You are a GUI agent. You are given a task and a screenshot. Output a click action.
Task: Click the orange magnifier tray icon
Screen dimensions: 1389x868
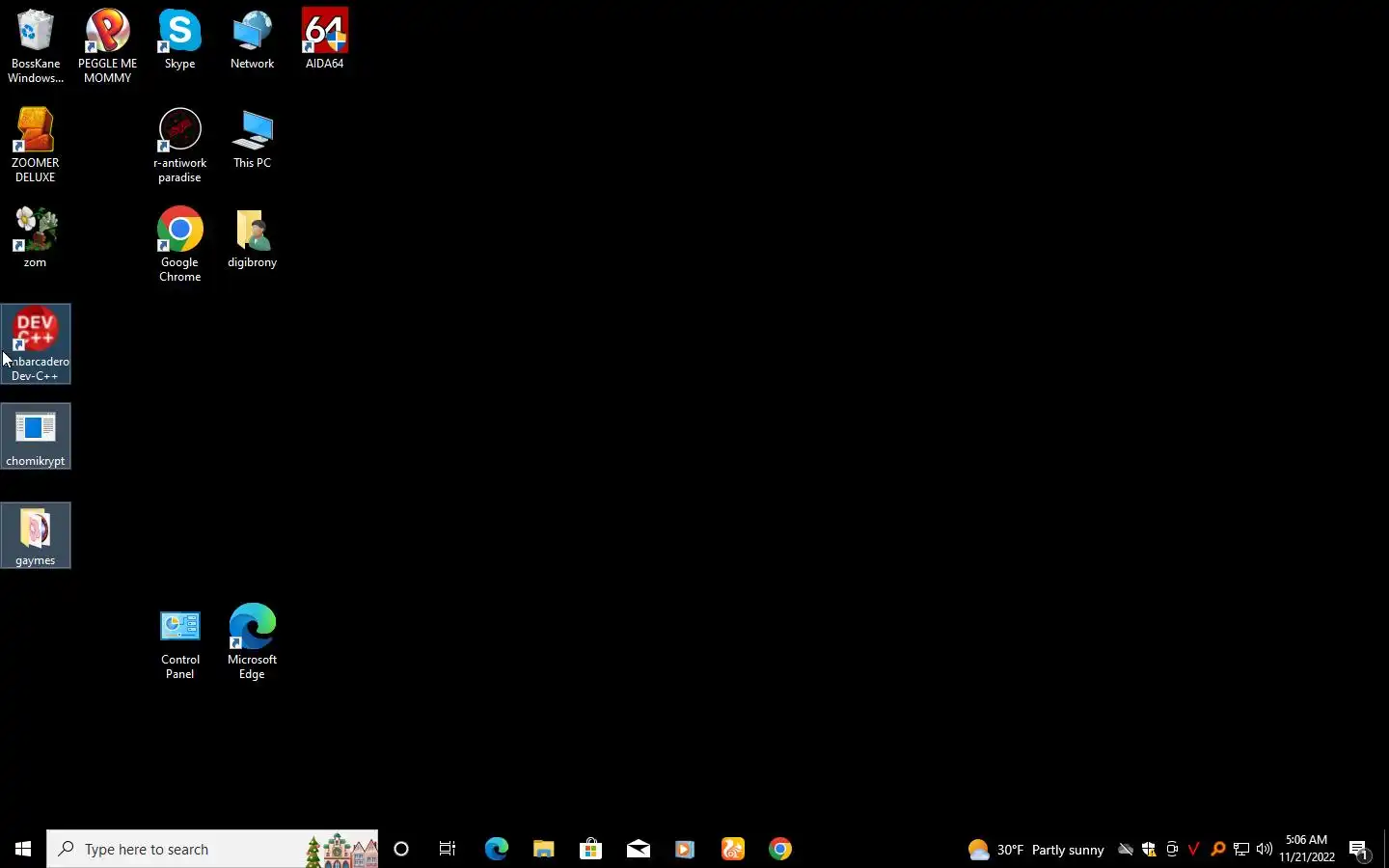(1217, 849)
